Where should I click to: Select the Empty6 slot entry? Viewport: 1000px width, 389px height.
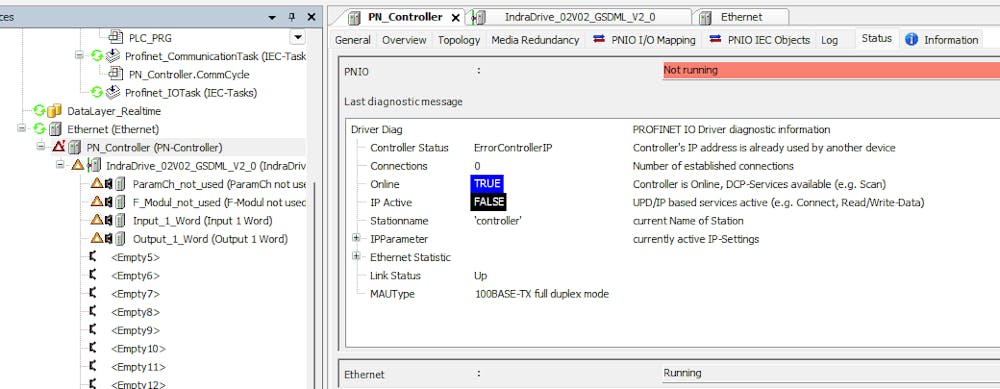[135, 275]
